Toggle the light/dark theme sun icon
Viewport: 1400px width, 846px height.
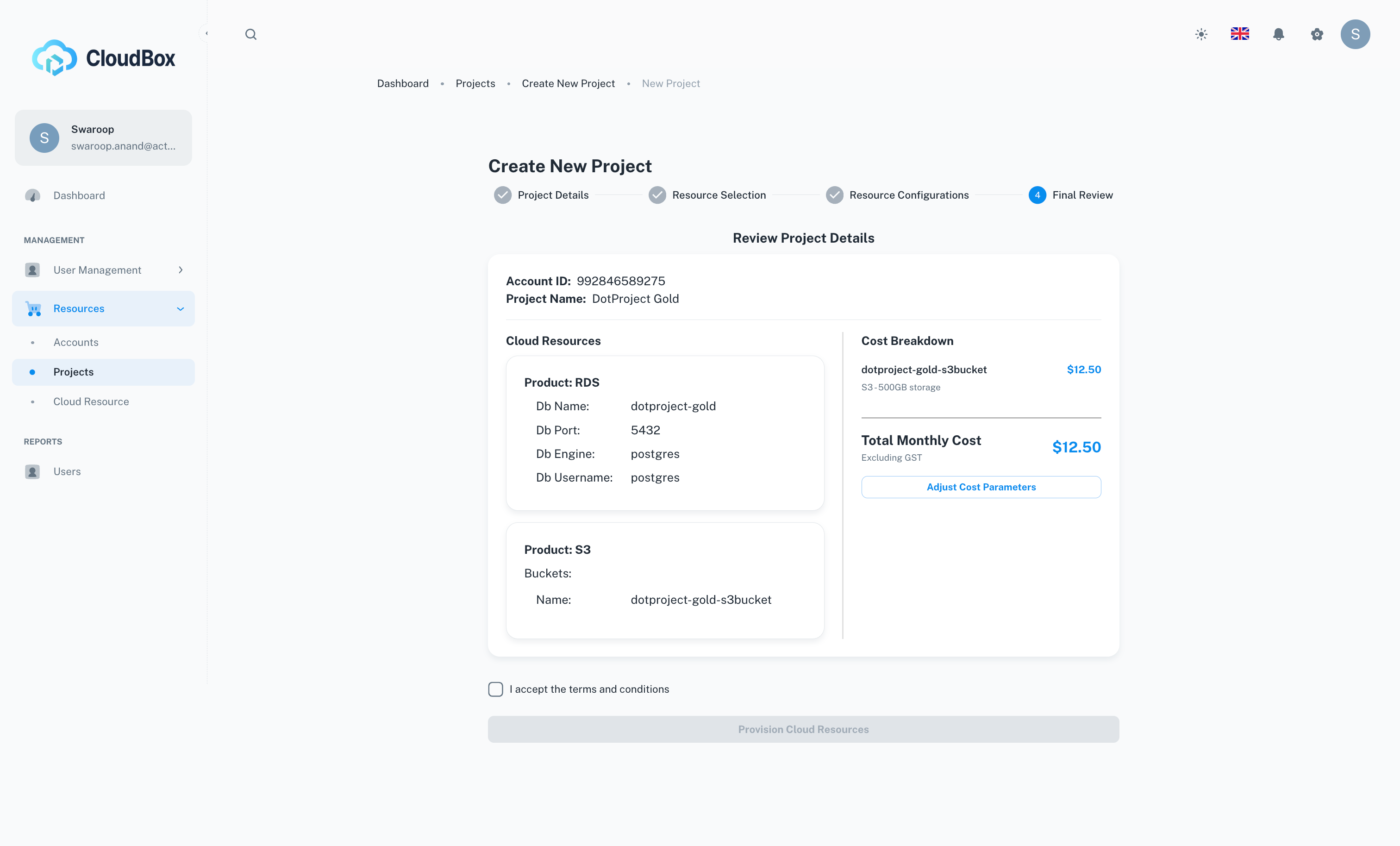[1201, 34]
